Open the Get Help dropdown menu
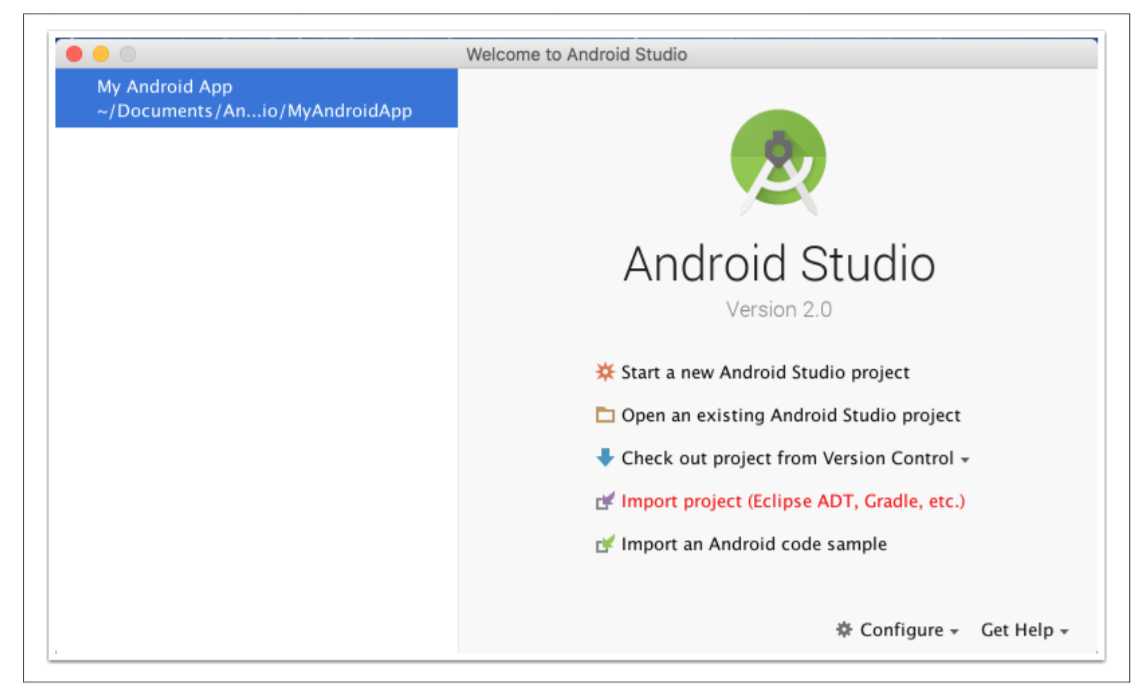Screen dimensions: 1146x690 coord(1025,630)
